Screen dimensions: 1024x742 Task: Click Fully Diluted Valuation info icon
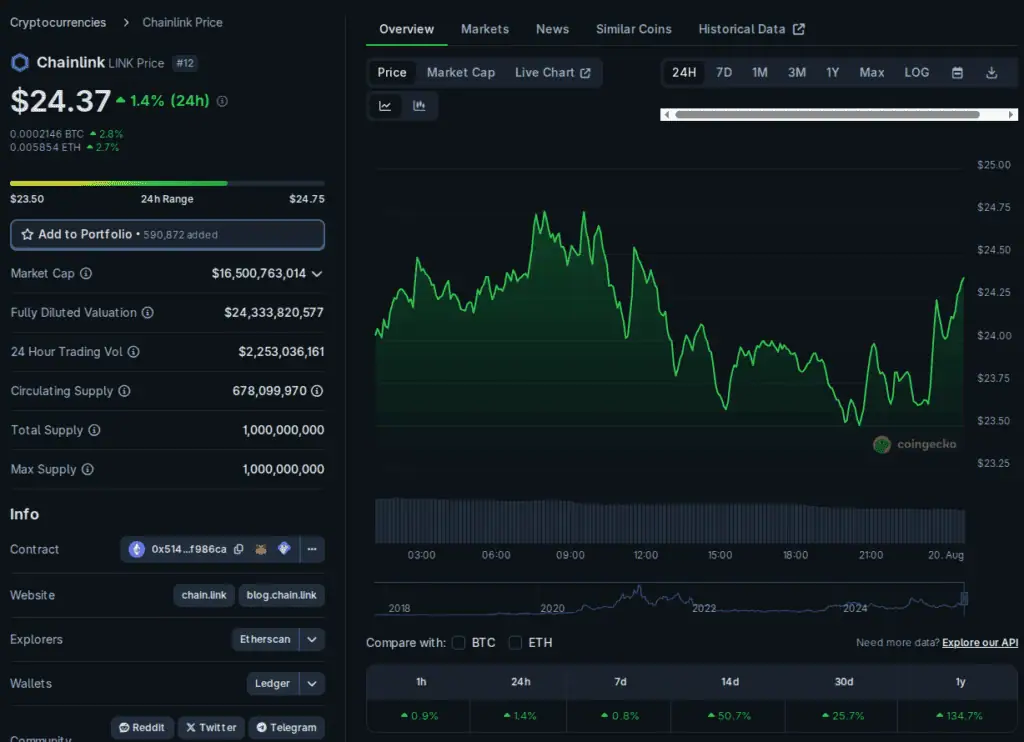pos(148,312)
